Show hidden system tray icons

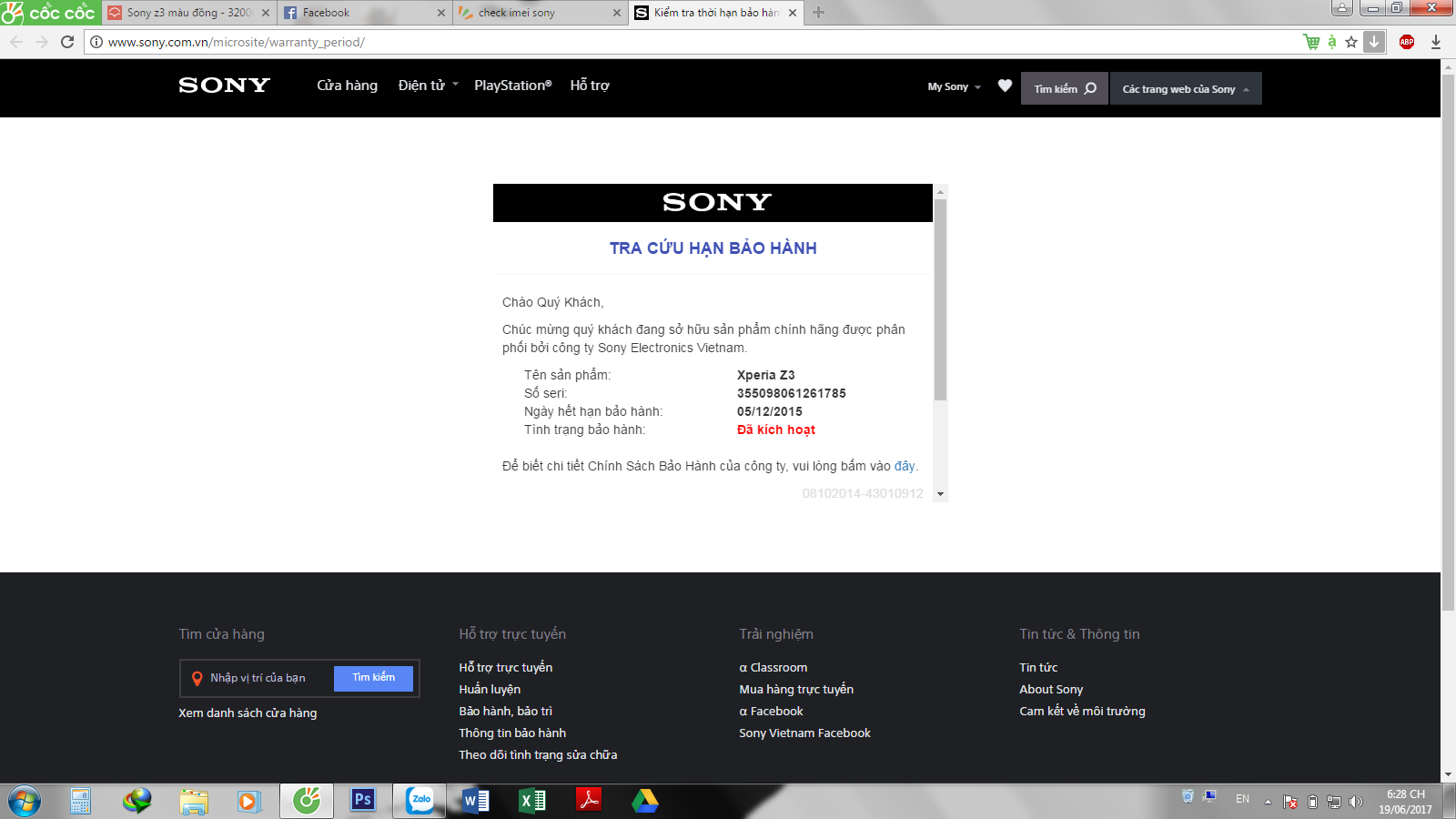(x=1268, y=802)
